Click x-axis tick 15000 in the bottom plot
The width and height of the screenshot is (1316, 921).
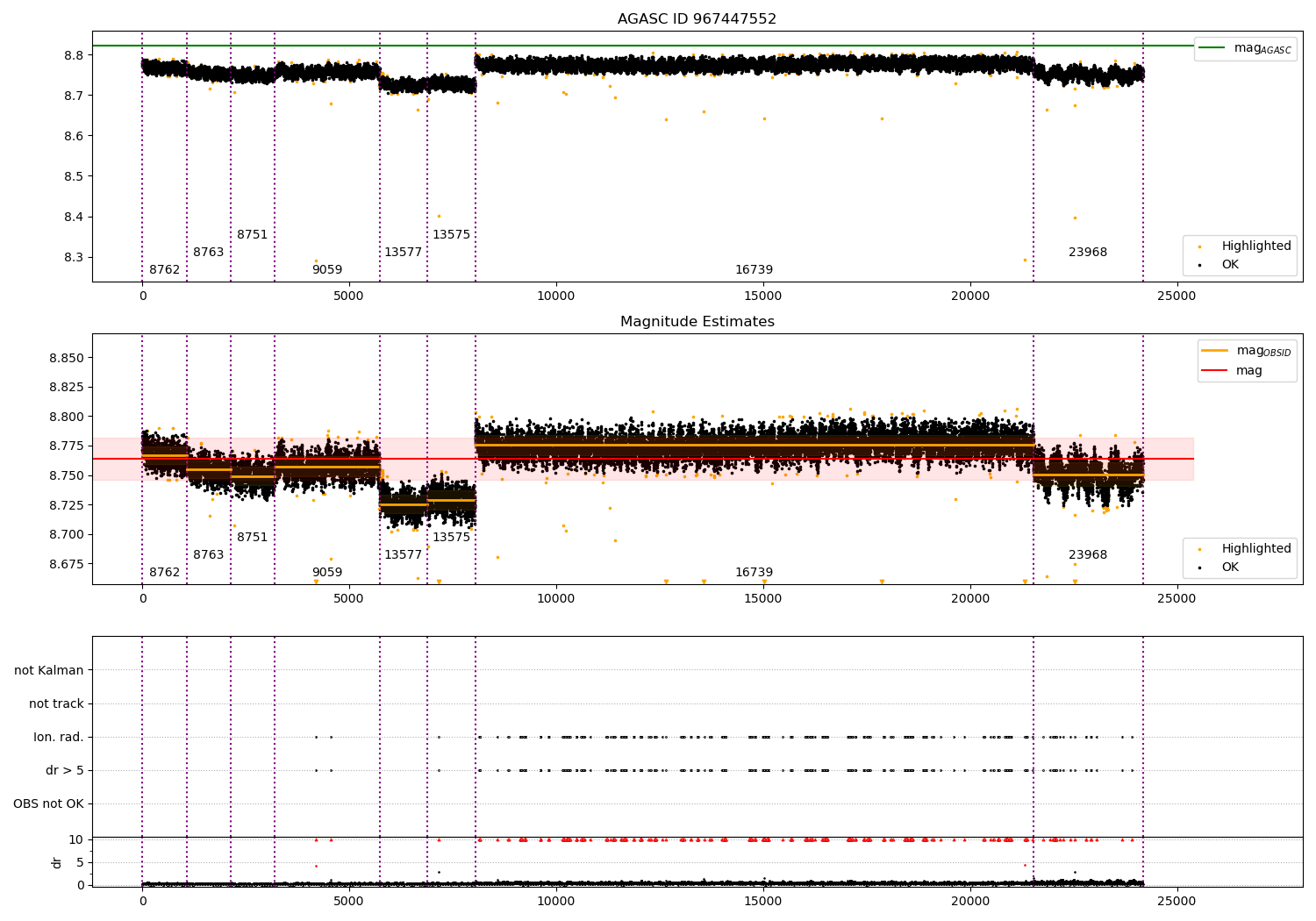[762, 901]
